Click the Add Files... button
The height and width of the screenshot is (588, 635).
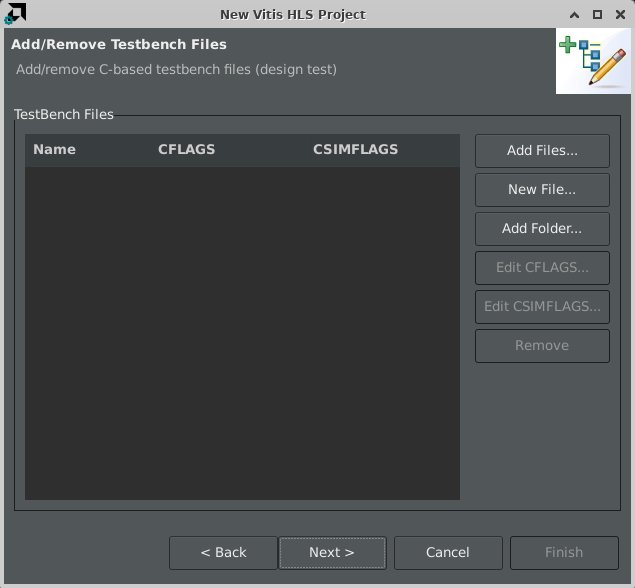542,151
